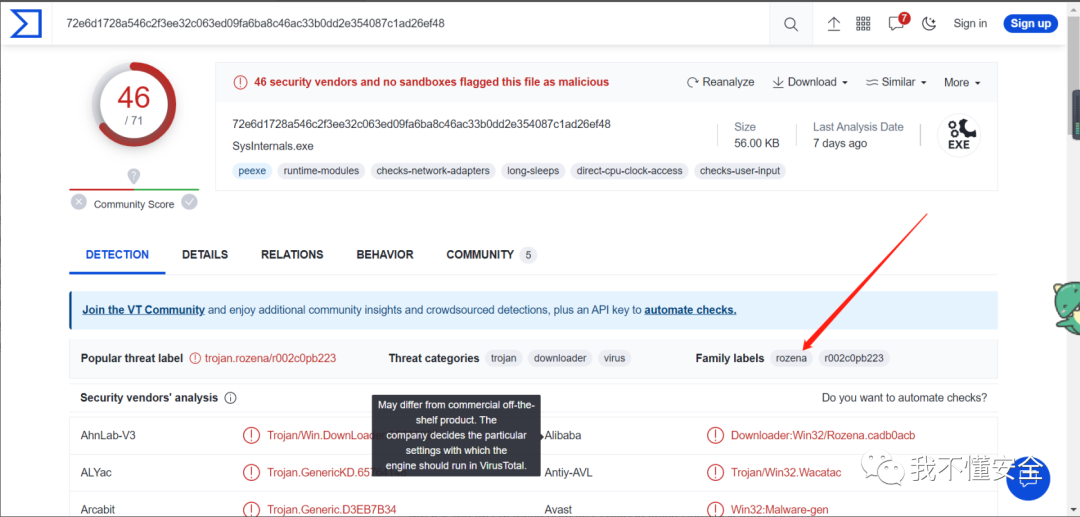
Task: Click the runtime-modules tag
Action: tap(322, 171)
